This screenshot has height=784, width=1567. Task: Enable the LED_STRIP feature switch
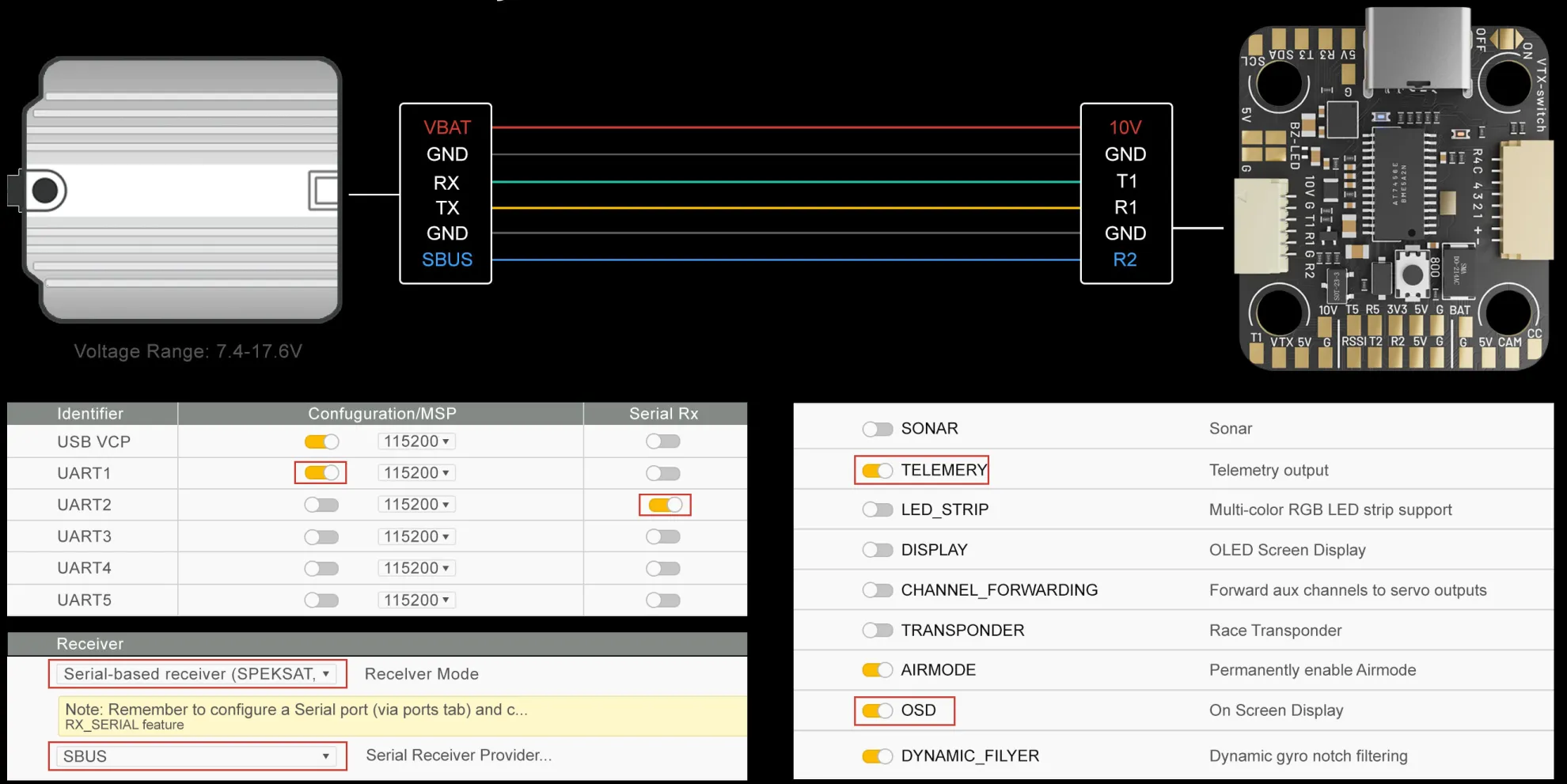point(877,509)
